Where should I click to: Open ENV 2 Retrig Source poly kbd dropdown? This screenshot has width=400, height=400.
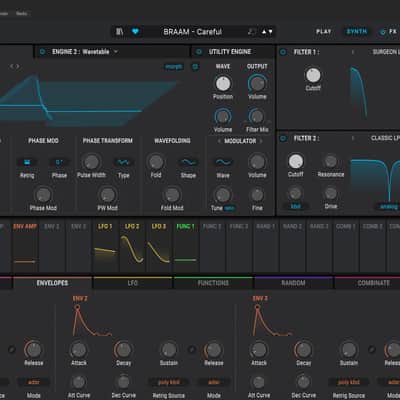[x=169, y=382]
